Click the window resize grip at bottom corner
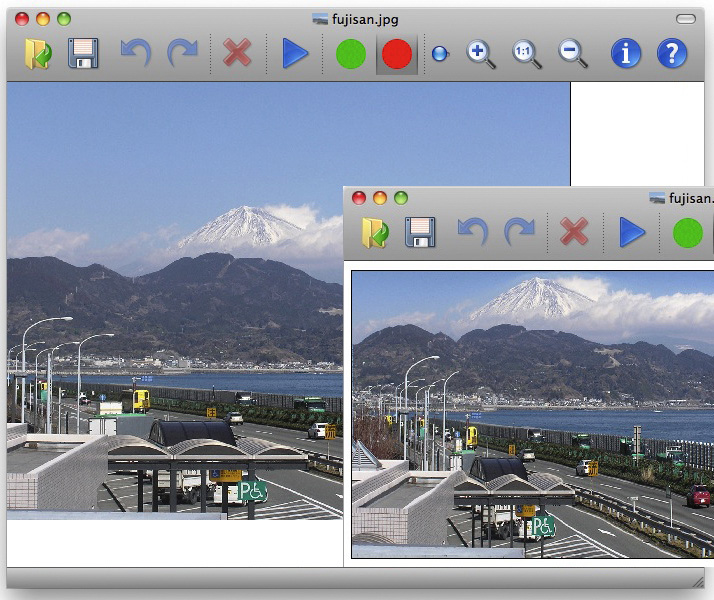This screenshot has width=714, height=600. [x=698, y=582]
